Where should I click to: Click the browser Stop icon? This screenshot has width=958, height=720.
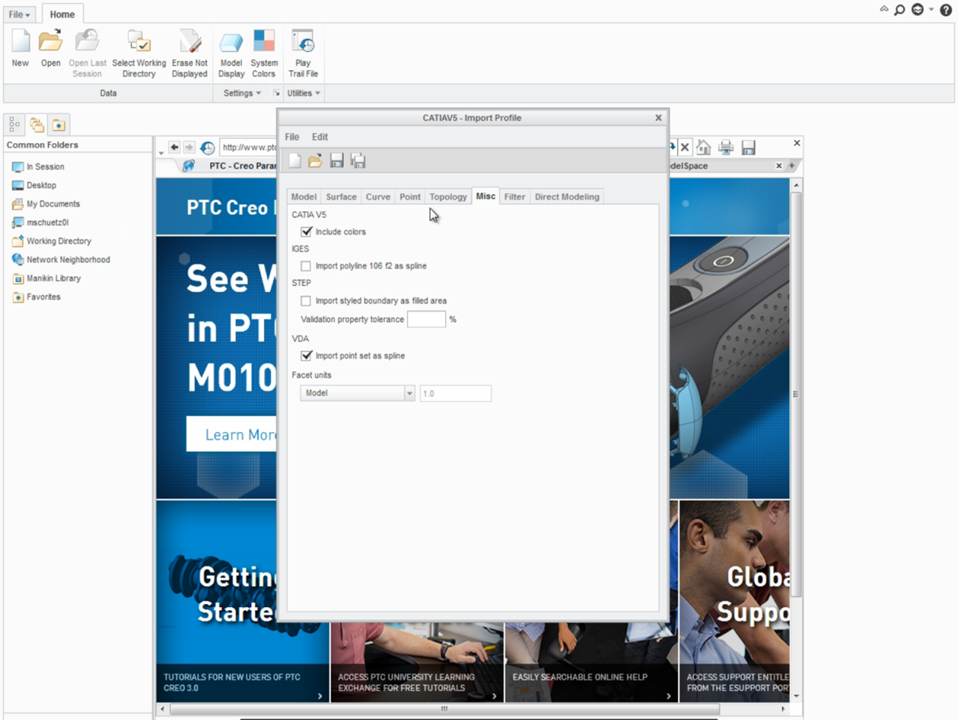[x=685, y=147]
